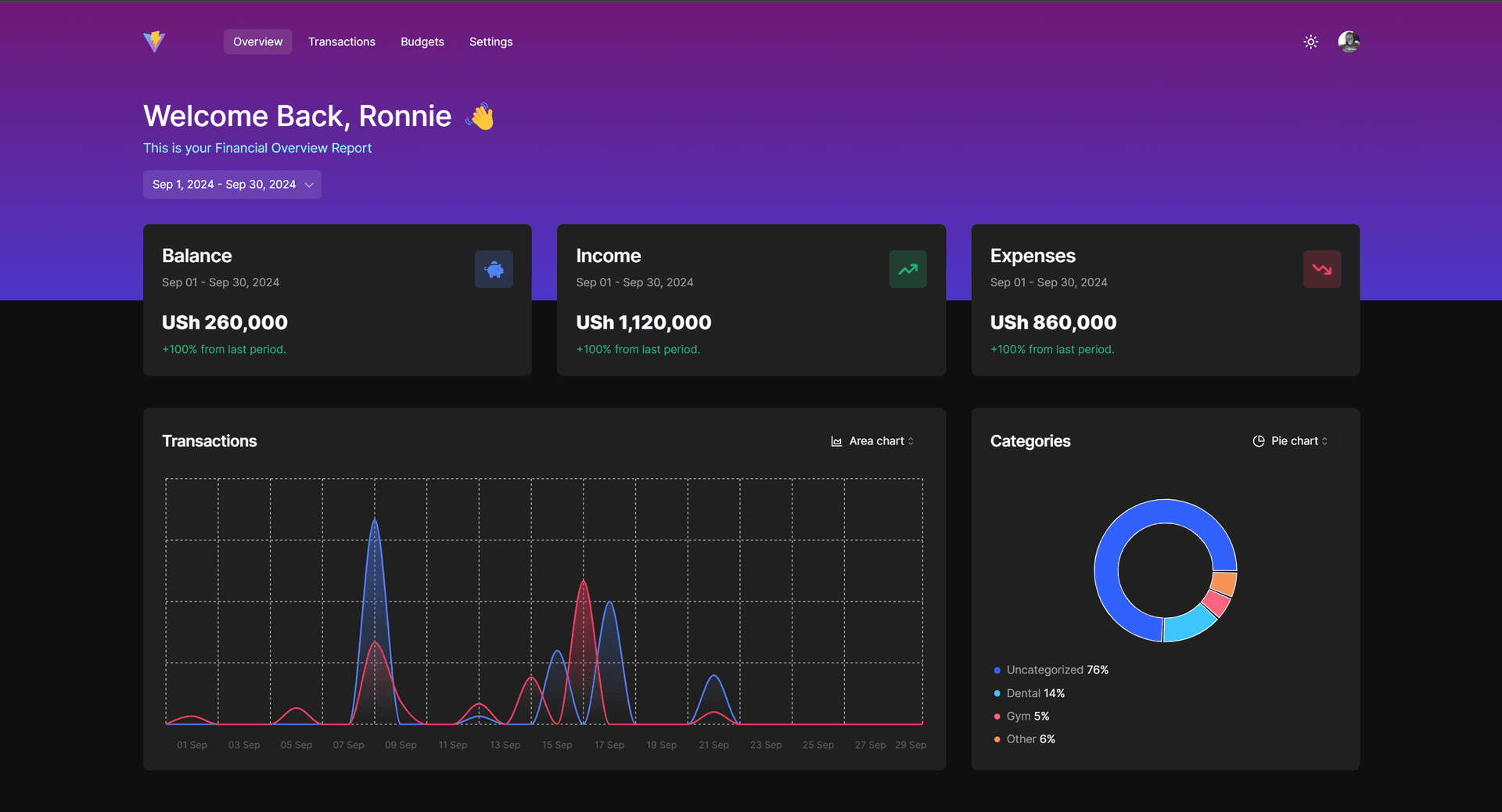Open the user profile avatar
This screenshot has width=1502, height=812.
point(1348,42)
